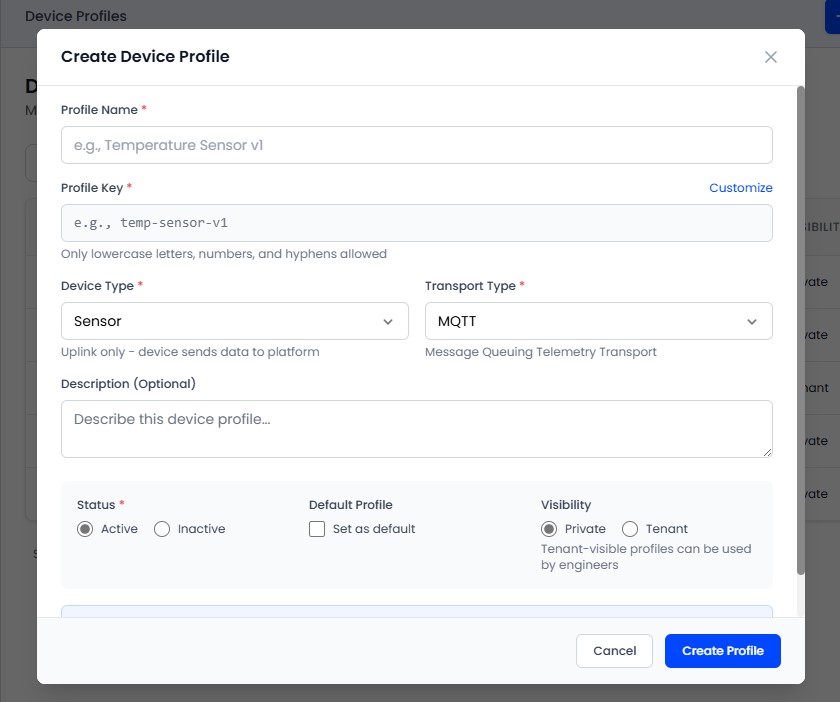
Task: Close the Create Device Profile dialog
Action: point(770,57)
